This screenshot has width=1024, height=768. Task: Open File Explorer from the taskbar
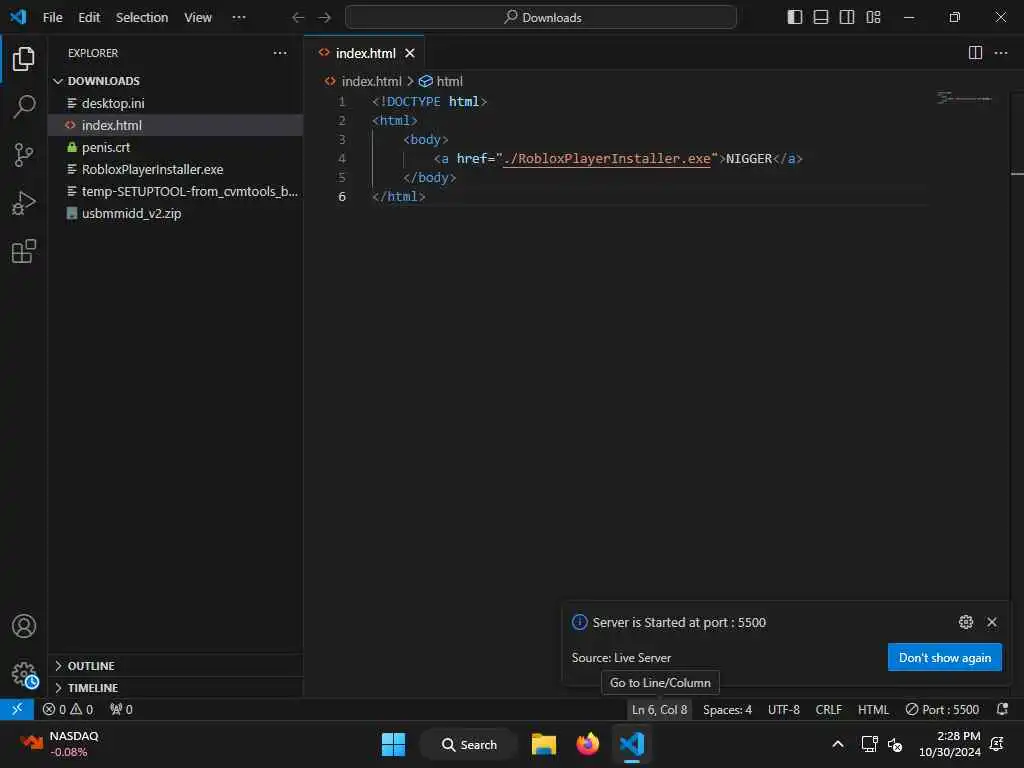[543, 744]
